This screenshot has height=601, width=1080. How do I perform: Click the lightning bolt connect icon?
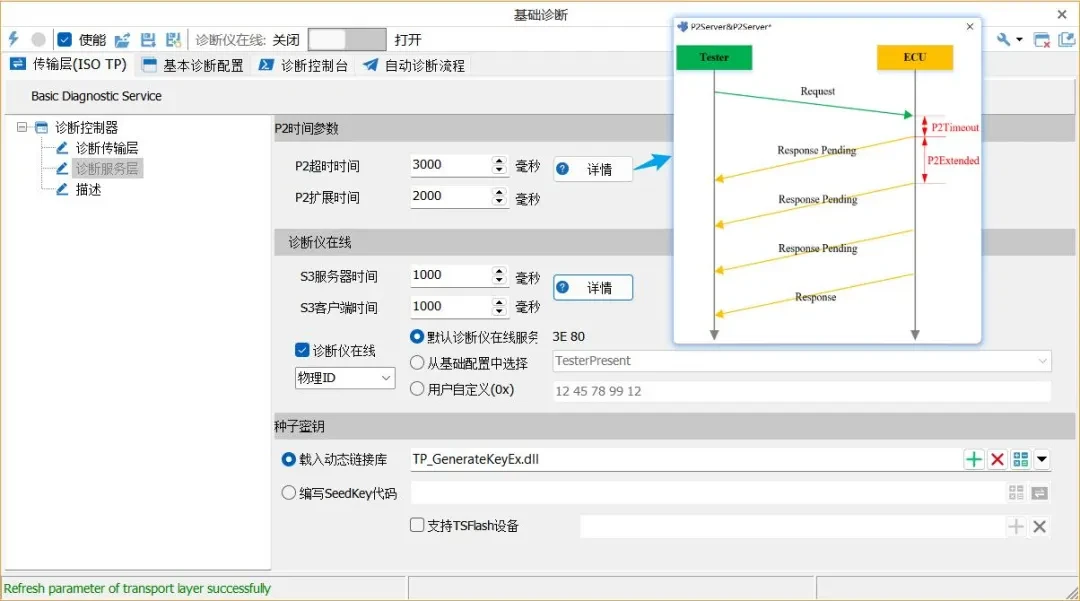13,38
